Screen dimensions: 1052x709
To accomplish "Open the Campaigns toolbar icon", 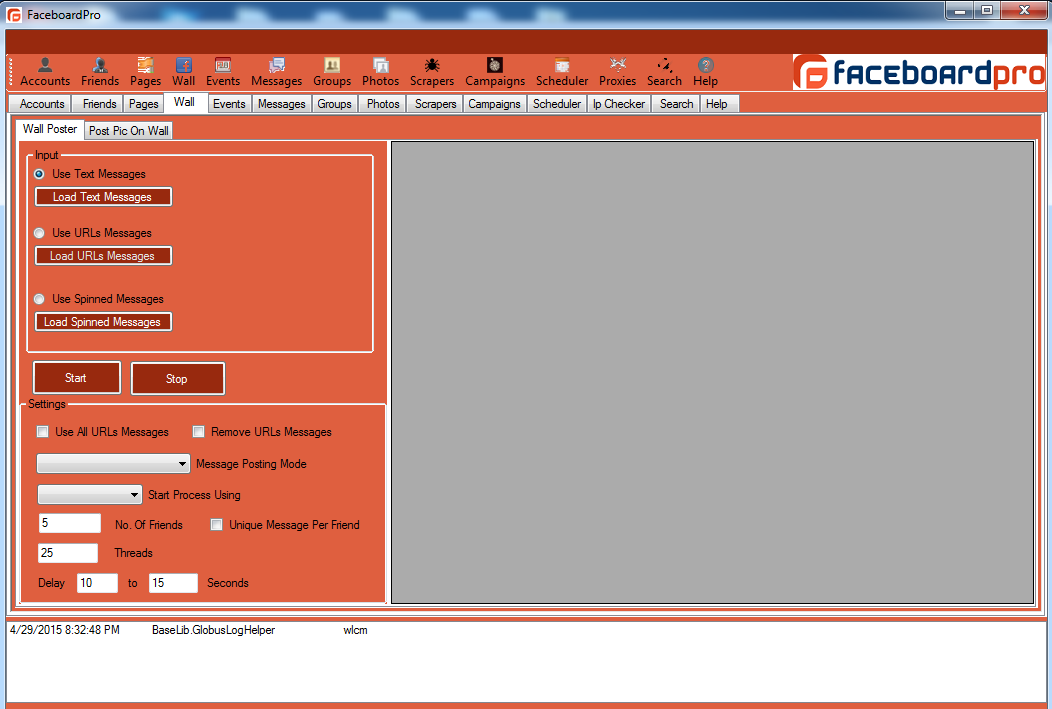I will [495, 72].
